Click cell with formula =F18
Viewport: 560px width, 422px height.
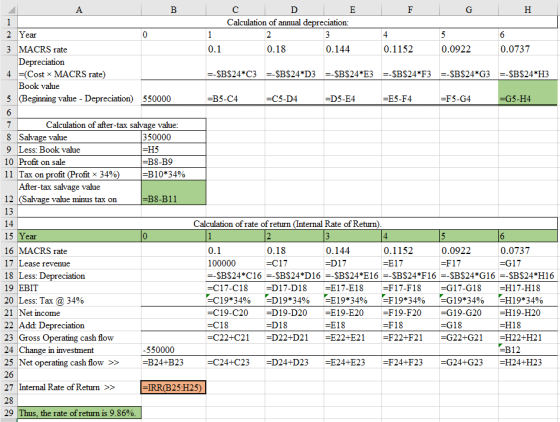[410, 325]
